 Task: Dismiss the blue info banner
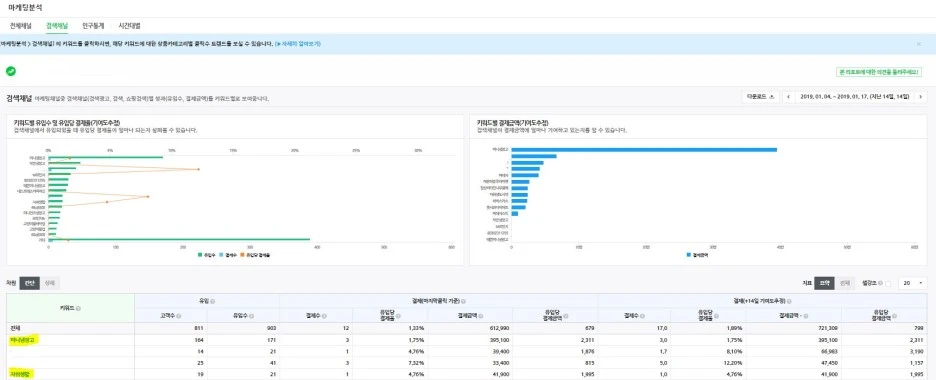(x=919, y=44)
